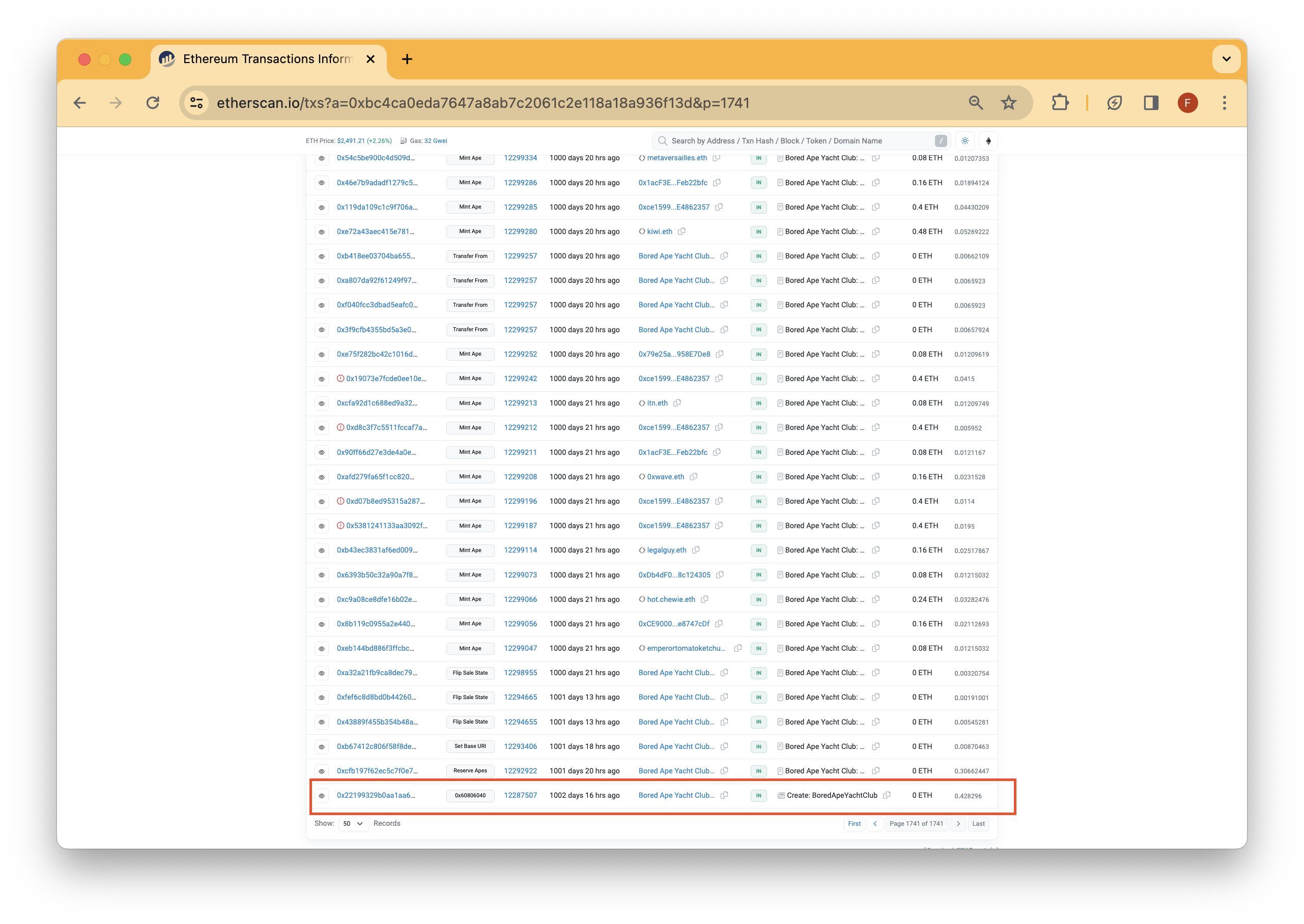
Task: Open the metaversailles.eth address link
Action: pyautogui.click(x=676, y=158)
